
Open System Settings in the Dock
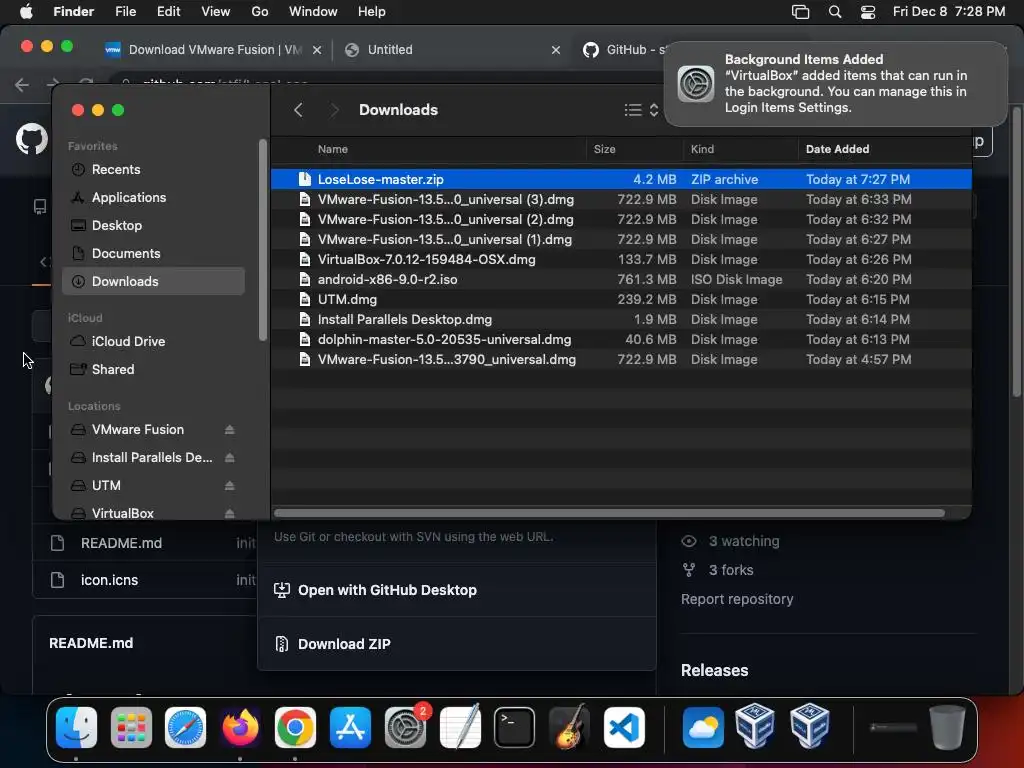405,727
